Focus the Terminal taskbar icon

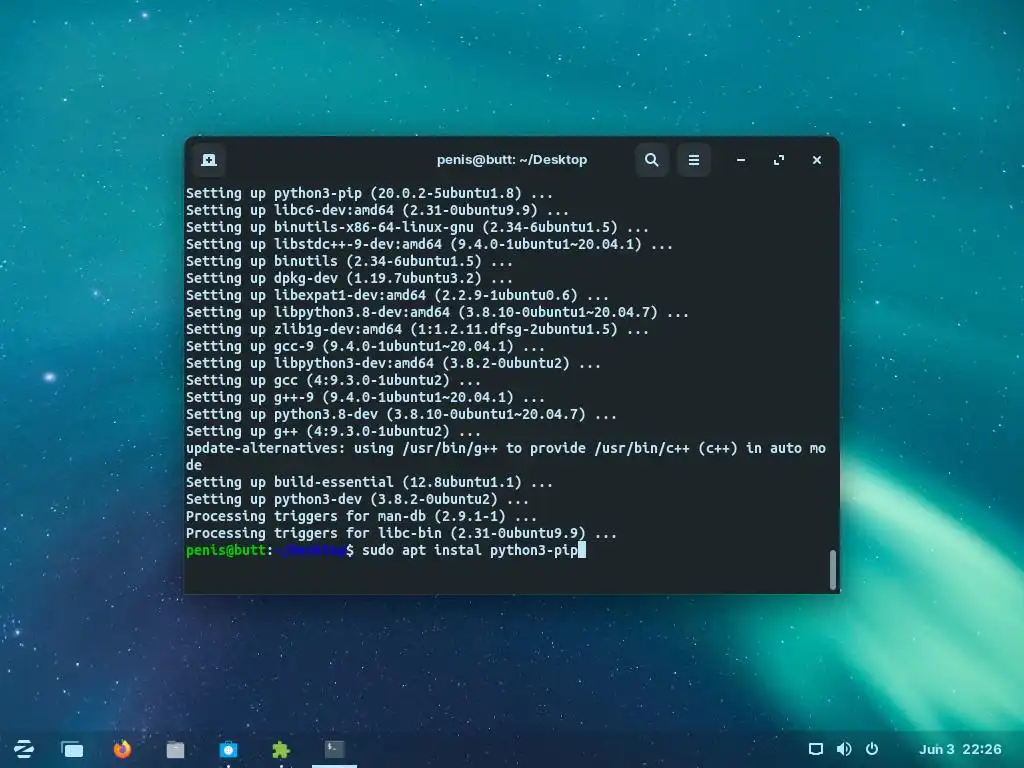(x=334, y=749)
